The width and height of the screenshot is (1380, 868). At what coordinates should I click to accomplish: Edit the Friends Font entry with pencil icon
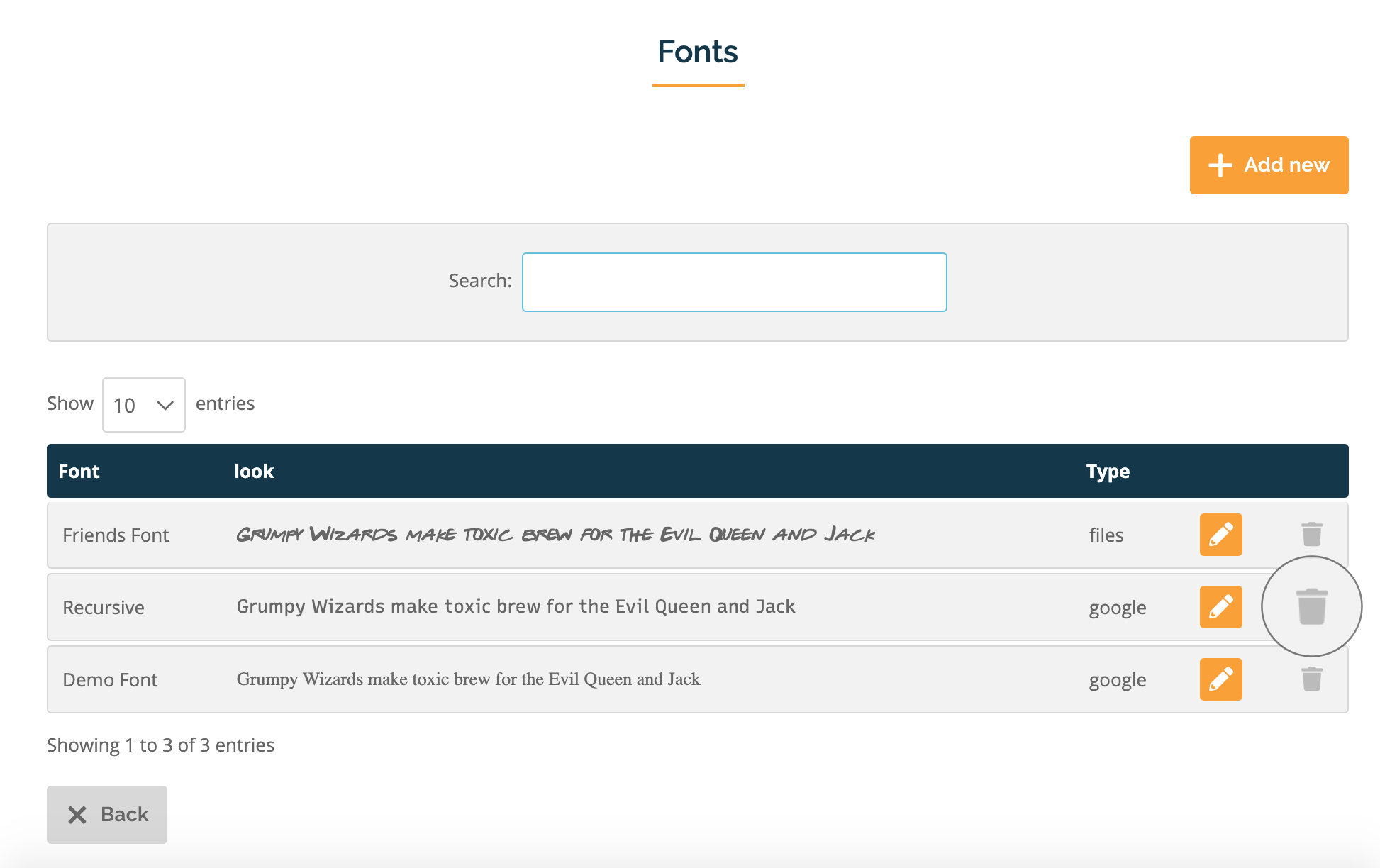(1220, 535)
